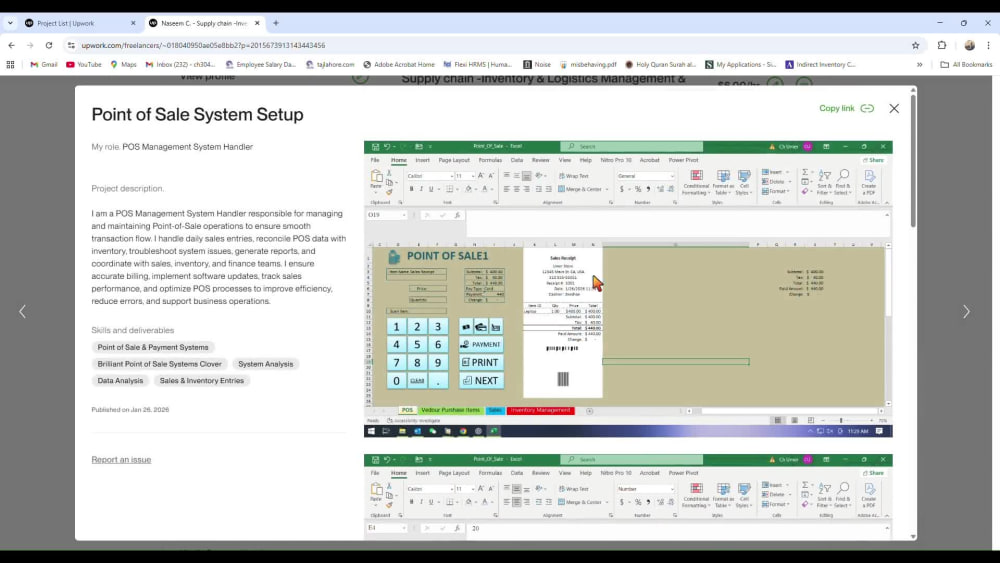The image size is (1000, 563).
Task: Open the Inbox (232) bookmark
Action: point(180,64)
